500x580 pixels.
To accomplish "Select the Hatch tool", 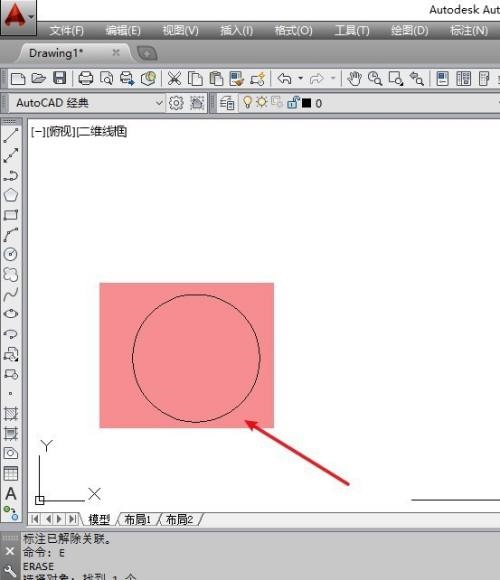I will coord(11,414).
